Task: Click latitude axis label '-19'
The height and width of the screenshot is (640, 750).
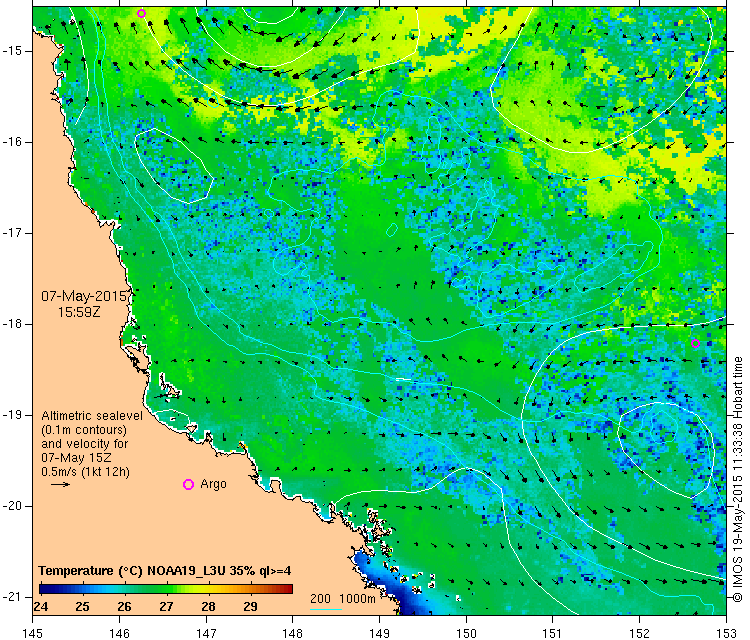Action: (x=11, y=415)
